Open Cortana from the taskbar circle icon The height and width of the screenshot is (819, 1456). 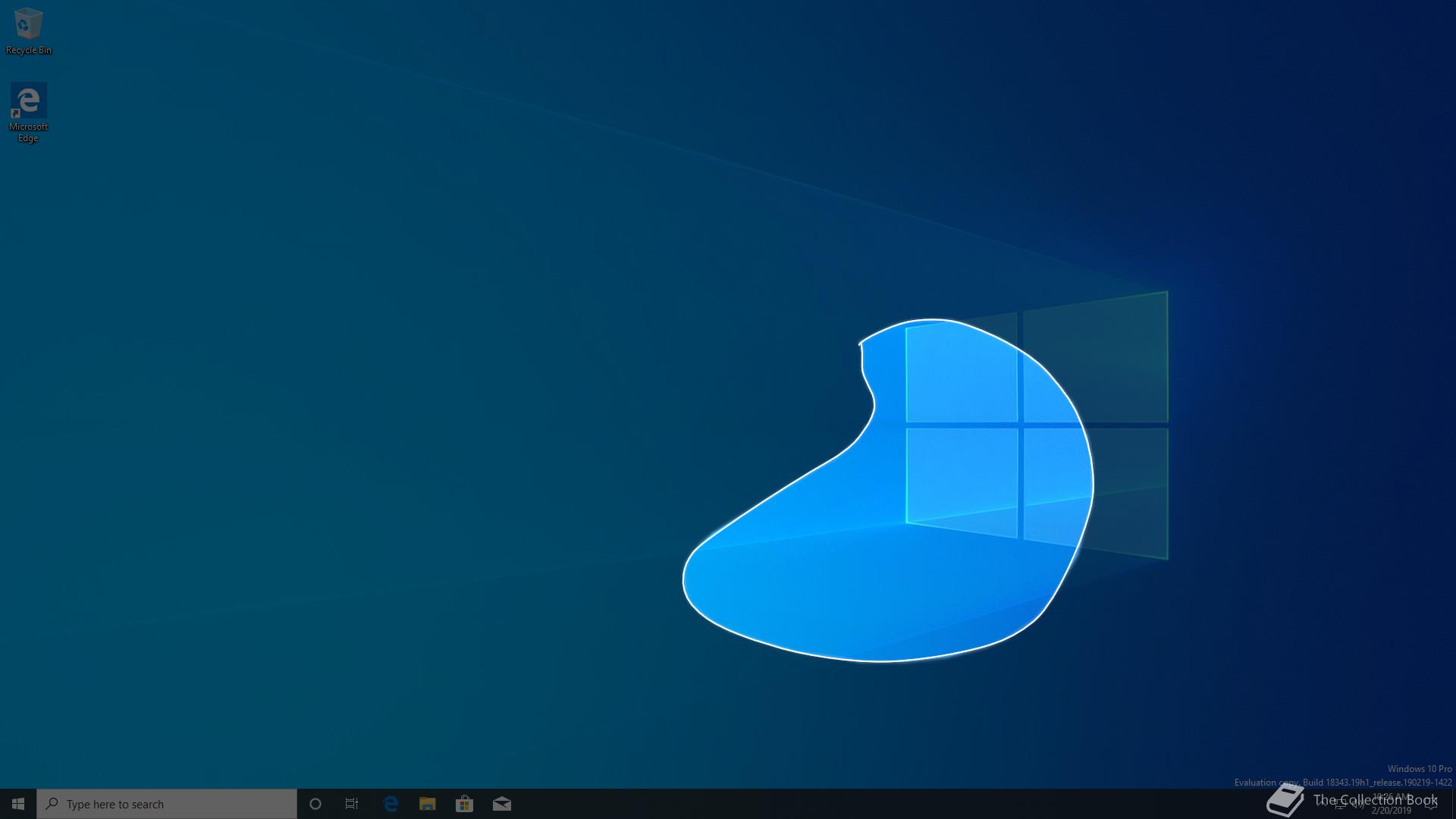tap(315, 804)
